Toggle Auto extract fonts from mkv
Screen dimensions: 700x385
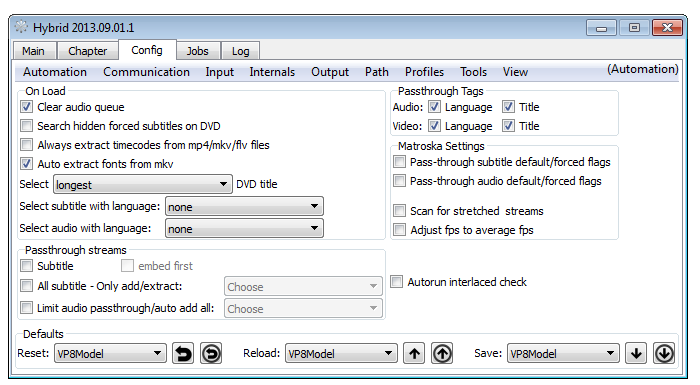point(26,164)
